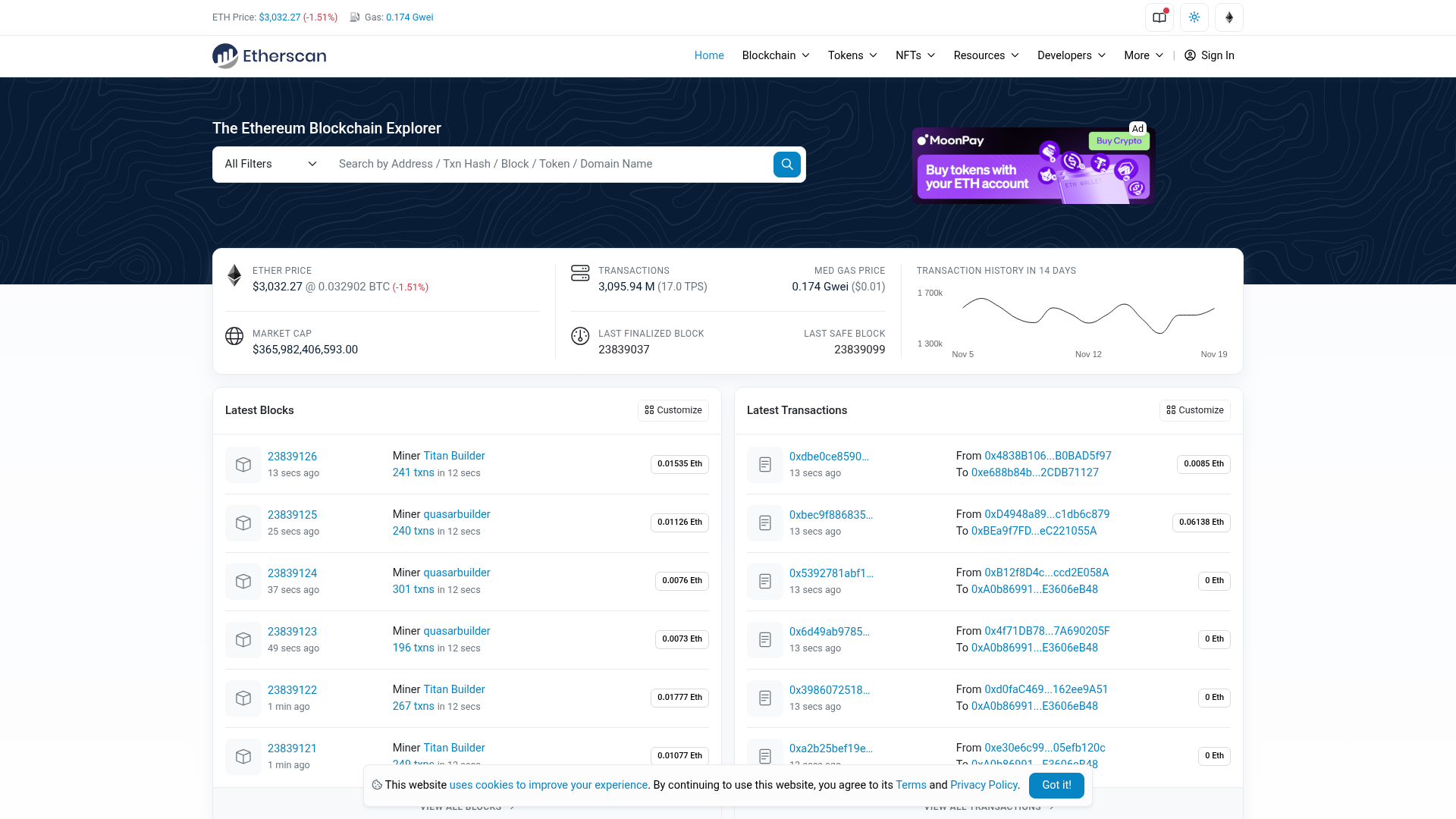The image size is (1456, 819).
Task: Click the Sign In profile icon
Action: click(1190, 55)
